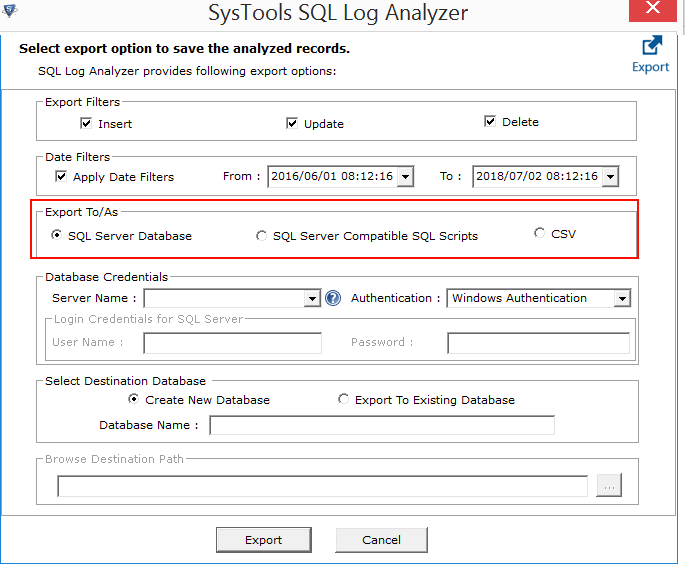Click the Windows Authentication selected value
The height and width of the screenshot is (564, 685).
[519, 298]
